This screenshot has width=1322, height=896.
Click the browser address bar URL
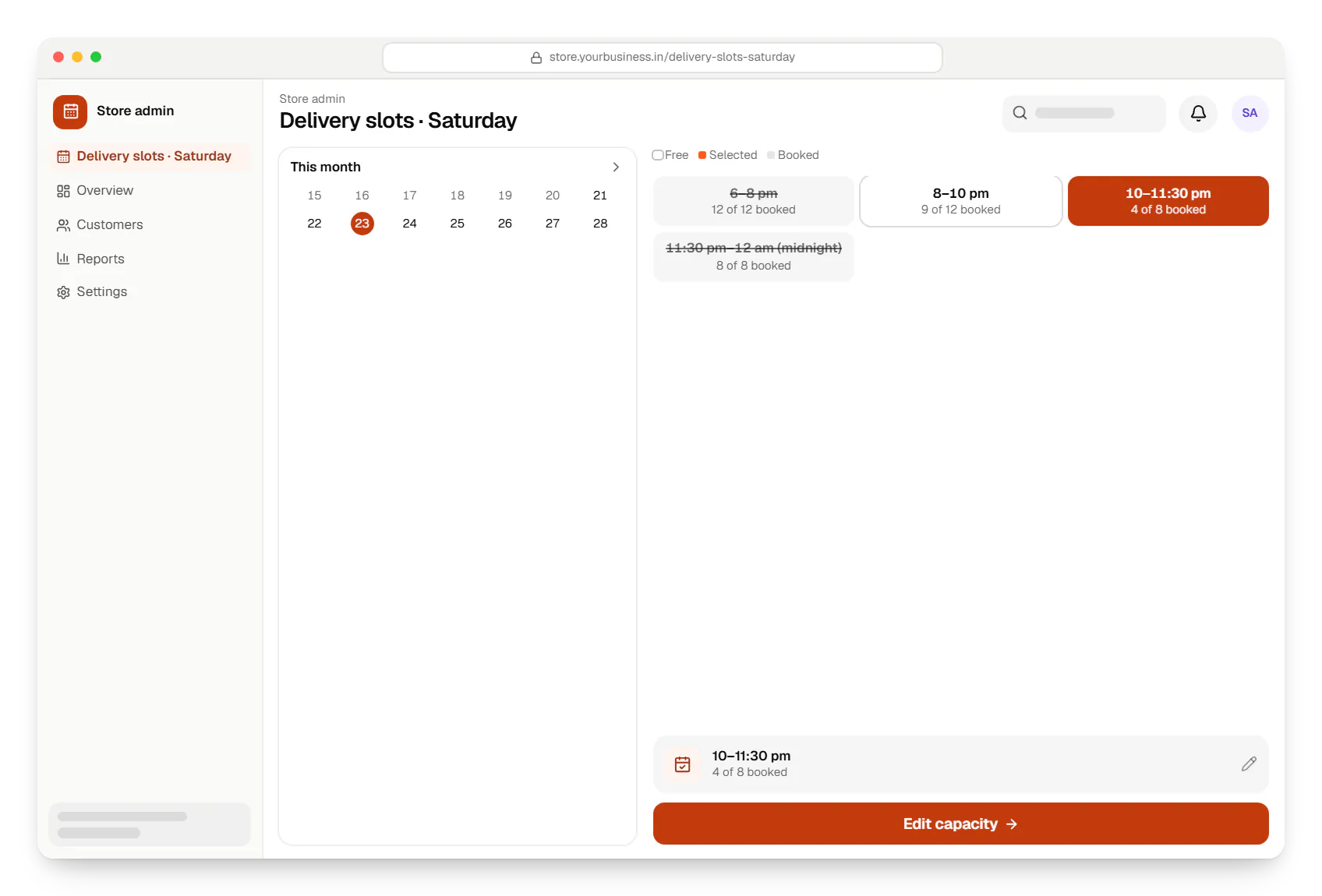click(x=663, y=58)
